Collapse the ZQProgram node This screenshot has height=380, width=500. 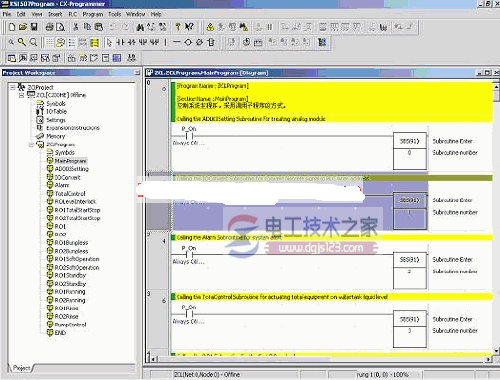[x=31, y=145]
